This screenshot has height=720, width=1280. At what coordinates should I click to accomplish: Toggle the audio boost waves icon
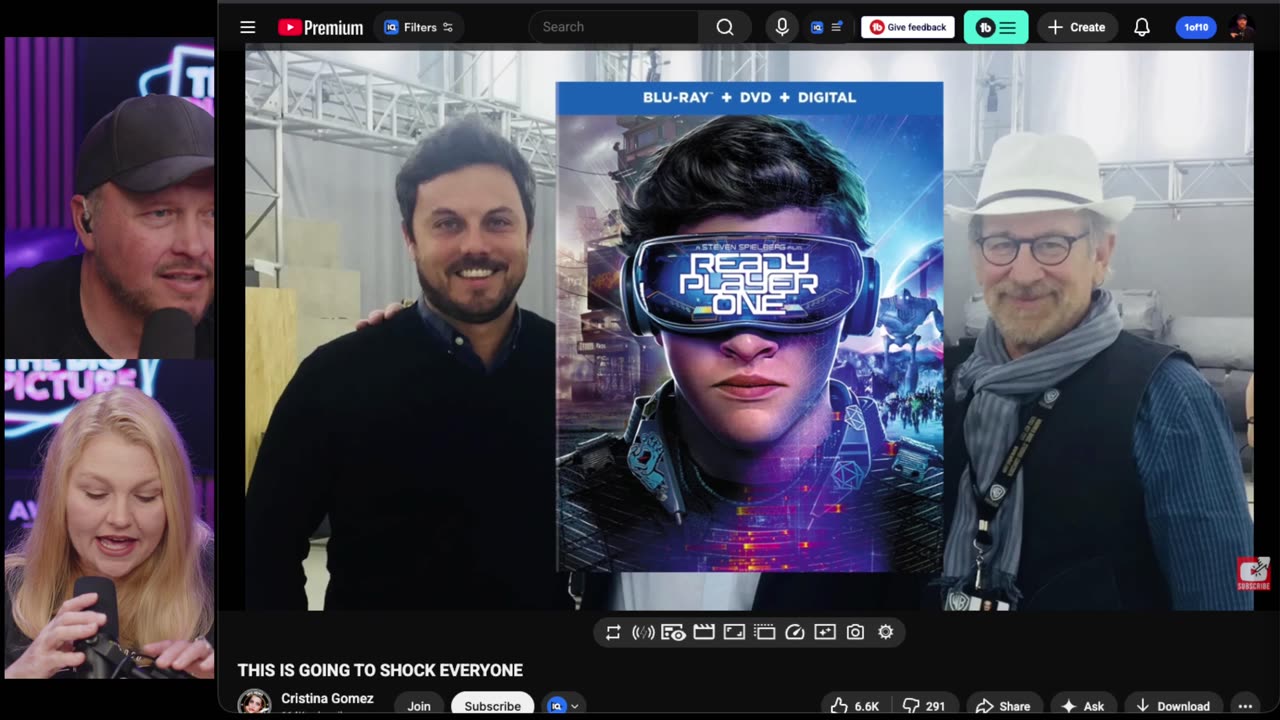(x=643, y=632)
